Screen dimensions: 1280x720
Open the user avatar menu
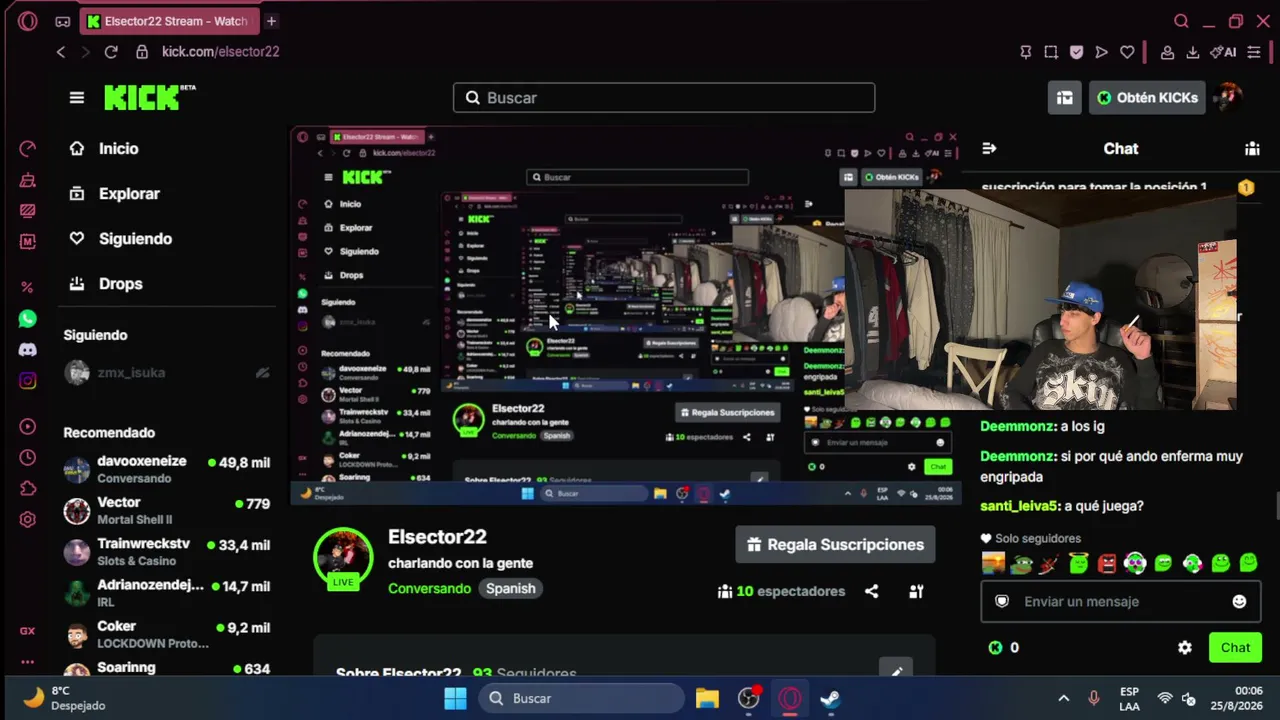pos(1228,97)
